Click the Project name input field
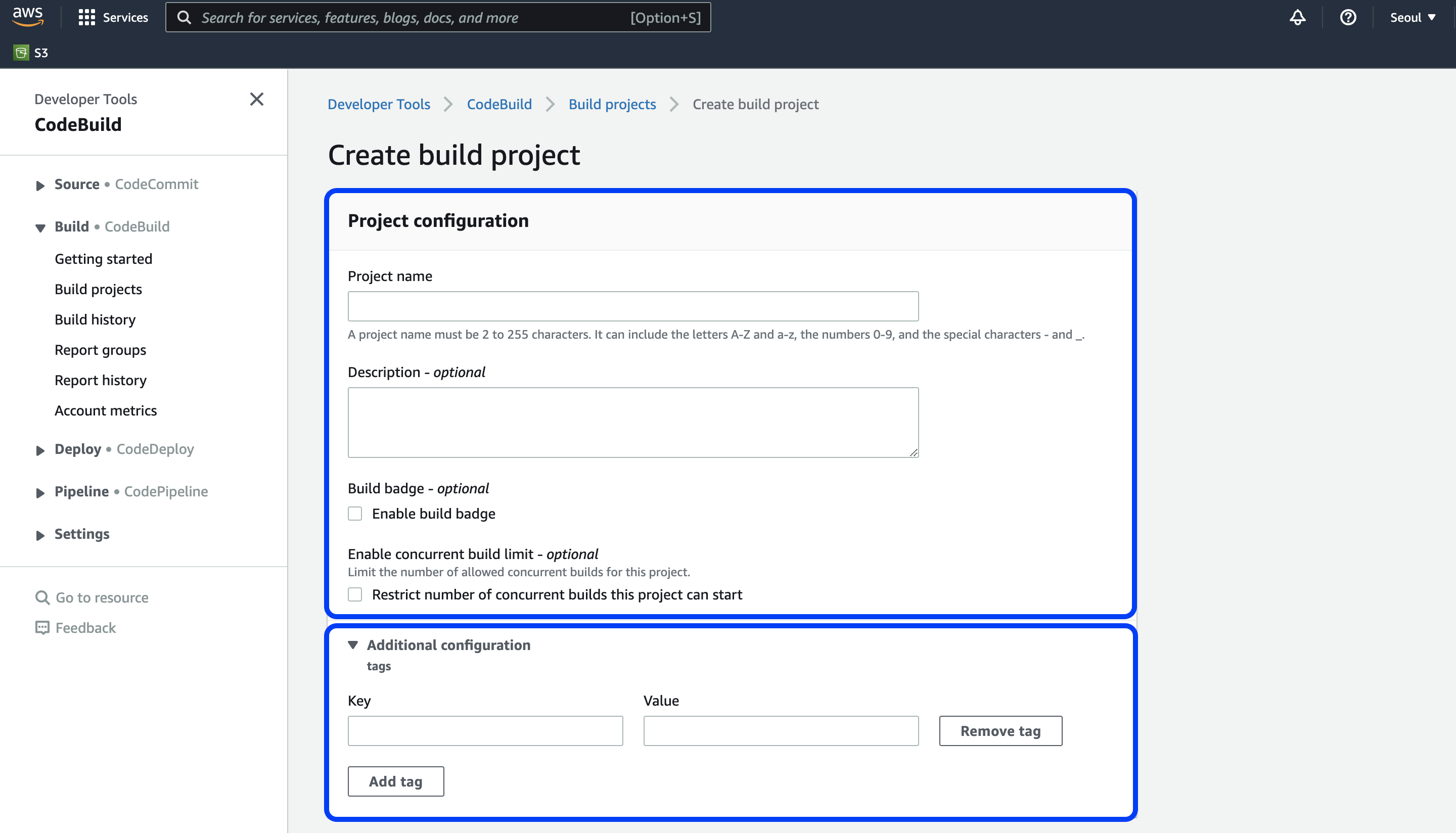The width and height of the screenshot is (1456, 833). coord(633,306)
